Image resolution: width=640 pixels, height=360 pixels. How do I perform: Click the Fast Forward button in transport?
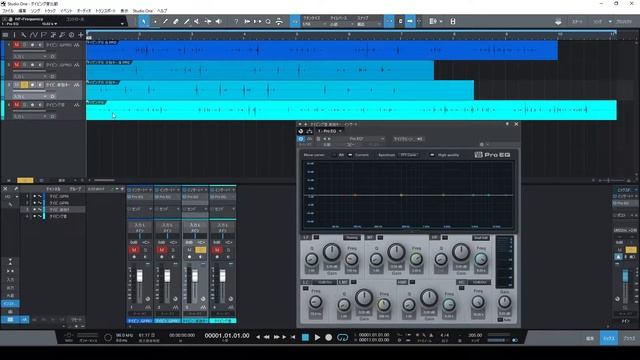(276, 337)
